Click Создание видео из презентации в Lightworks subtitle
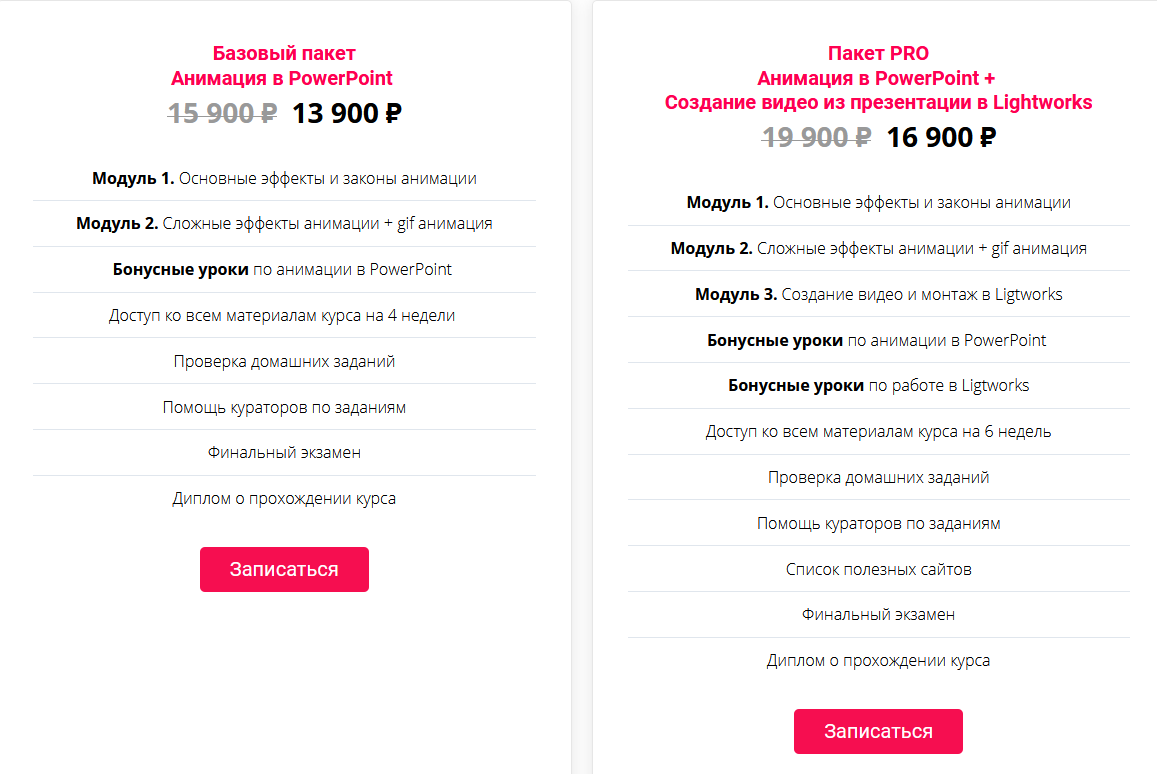This screenshot has width=1157, height=774. [x=878, y=102]
